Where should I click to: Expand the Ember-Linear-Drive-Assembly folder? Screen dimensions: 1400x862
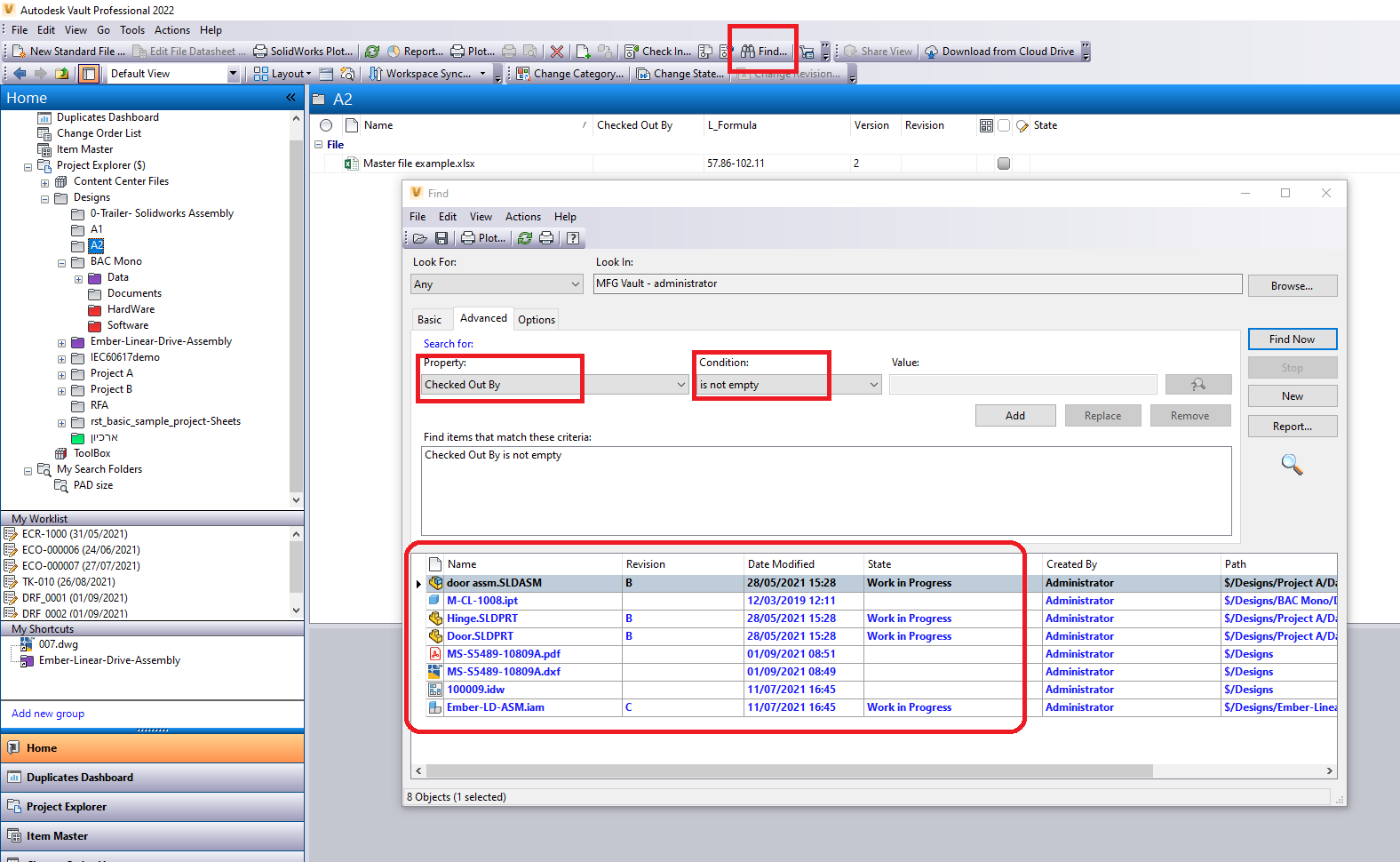[x=61, y=342]
